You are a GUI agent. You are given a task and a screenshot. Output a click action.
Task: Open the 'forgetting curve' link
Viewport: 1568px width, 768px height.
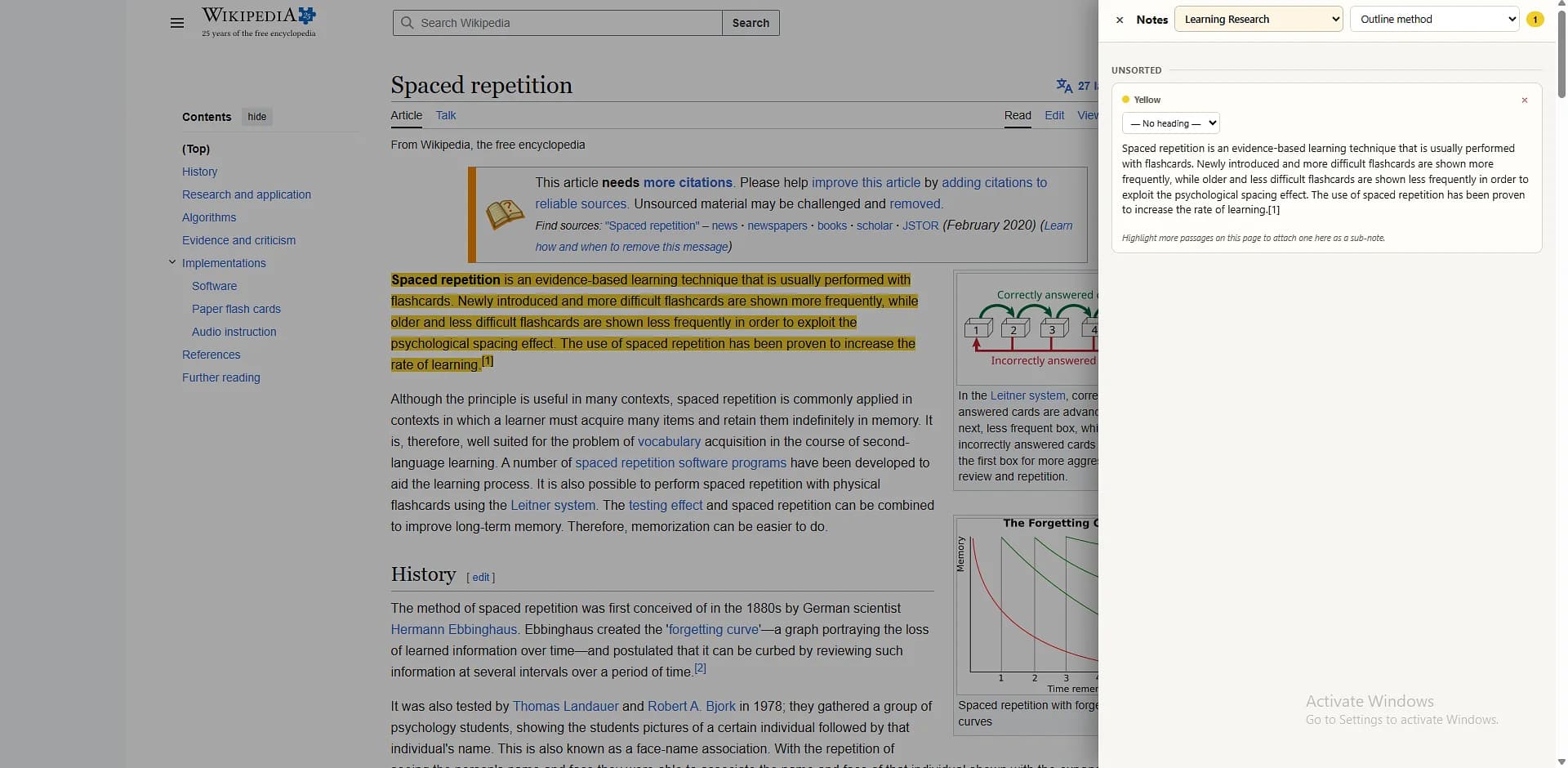point(713,630)
